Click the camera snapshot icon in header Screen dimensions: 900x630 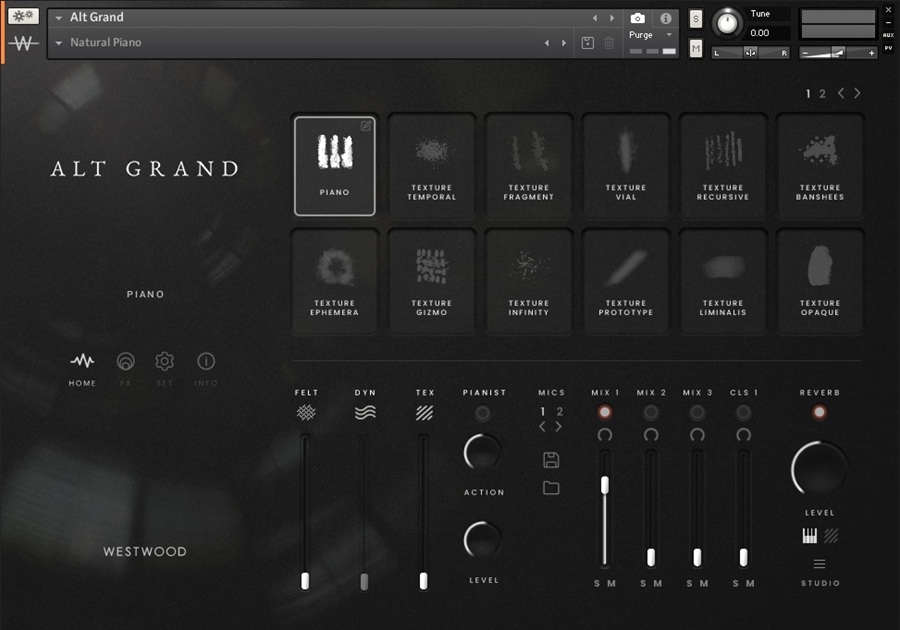[638, 18]
